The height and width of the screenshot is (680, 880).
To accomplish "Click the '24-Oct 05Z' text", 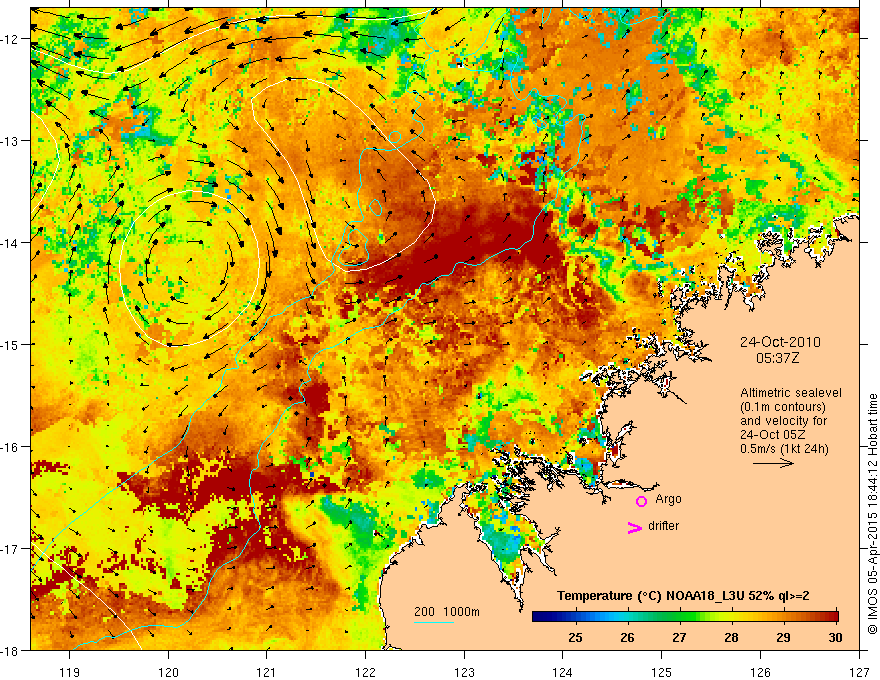I will pyautogui.click(x=774, y=435).
